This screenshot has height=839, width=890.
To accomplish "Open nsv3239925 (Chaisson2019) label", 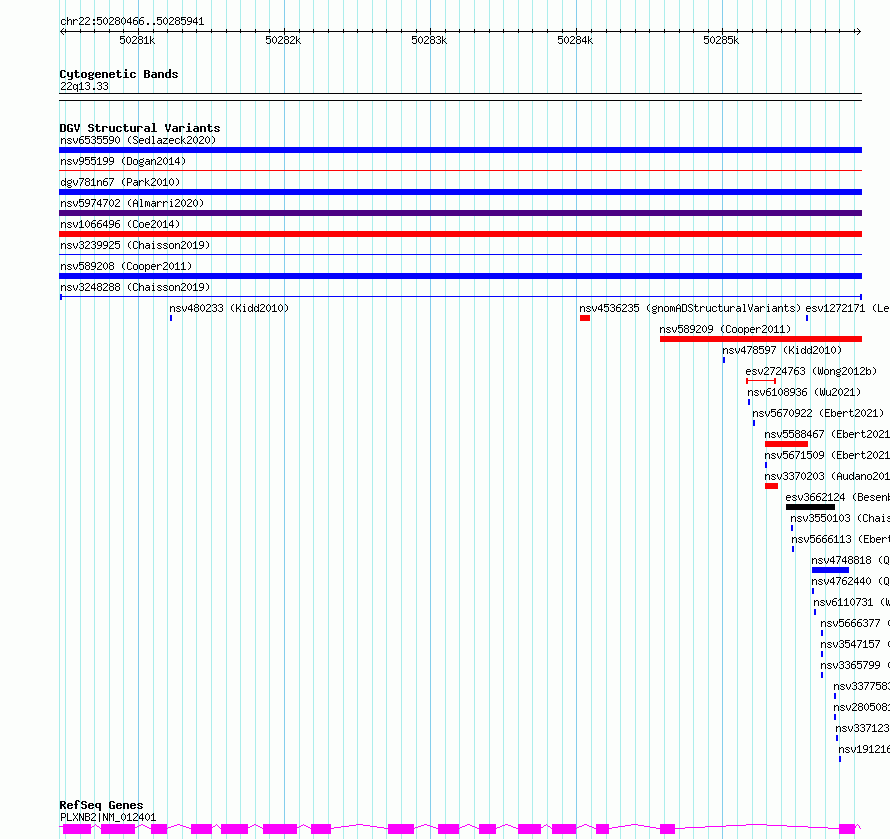I will click(135, 245).
